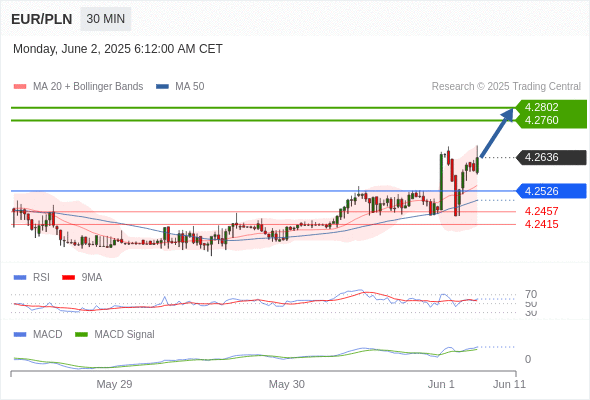Click the 4.2802 resistance price tag
This screenshot has width=590, height=400.
click(x=541, y=107)
